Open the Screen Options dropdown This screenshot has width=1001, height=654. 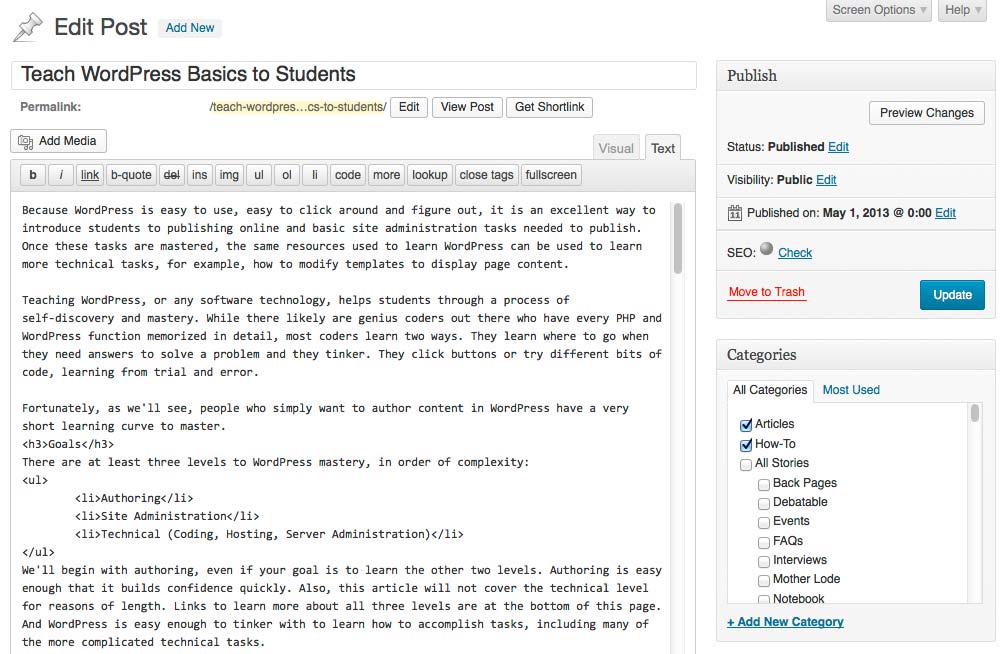coord(879,10)
